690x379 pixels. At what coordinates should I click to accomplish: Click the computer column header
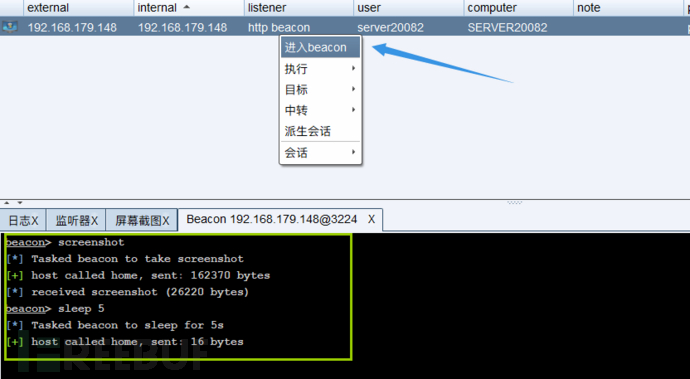click(x=519, y=8)
